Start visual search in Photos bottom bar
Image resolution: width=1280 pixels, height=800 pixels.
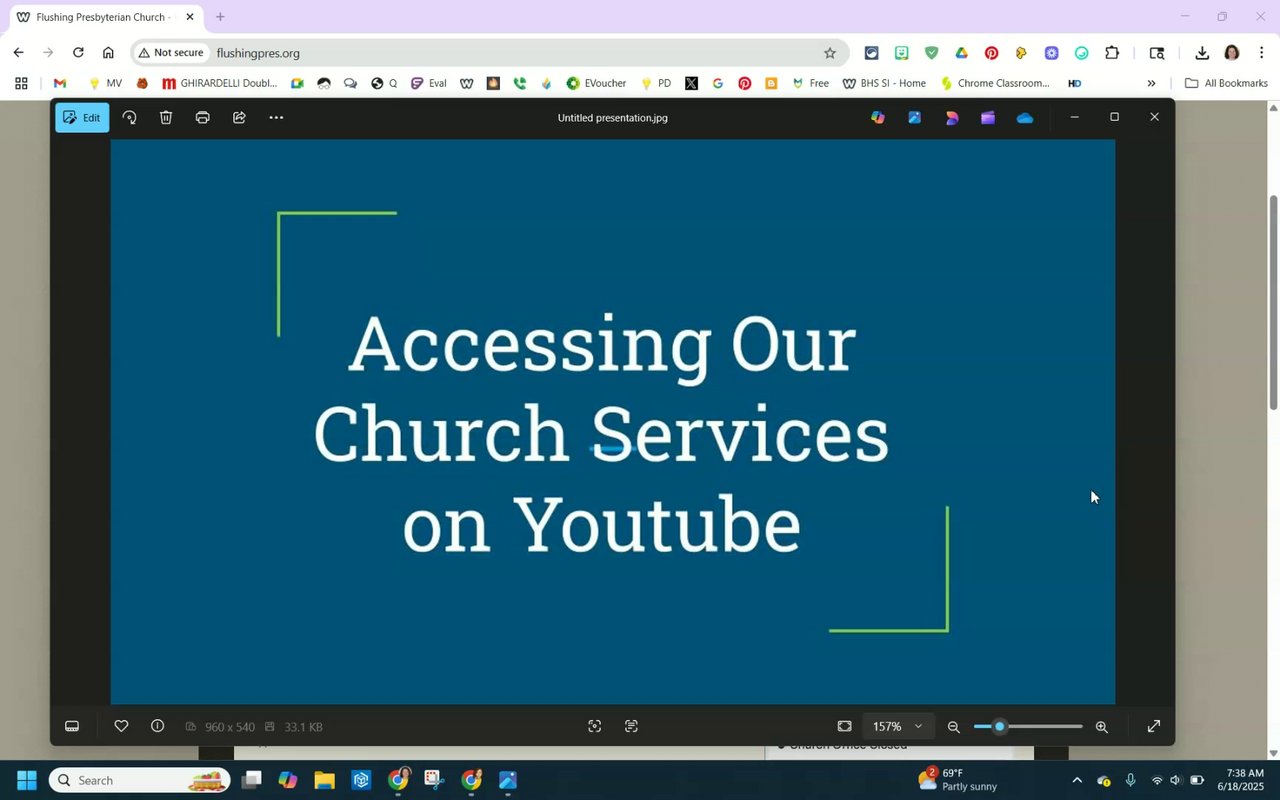click(594, 726)
